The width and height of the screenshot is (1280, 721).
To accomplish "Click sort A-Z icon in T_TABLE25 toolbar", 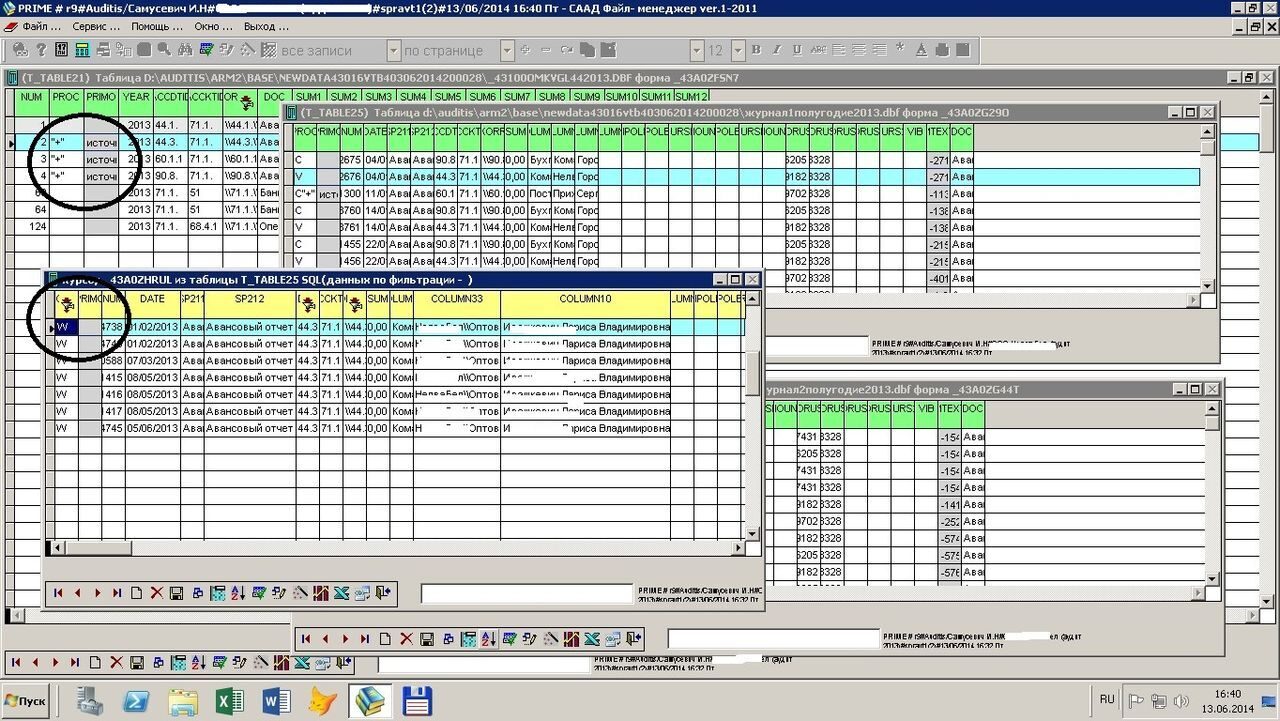I will tap(488, 638).
